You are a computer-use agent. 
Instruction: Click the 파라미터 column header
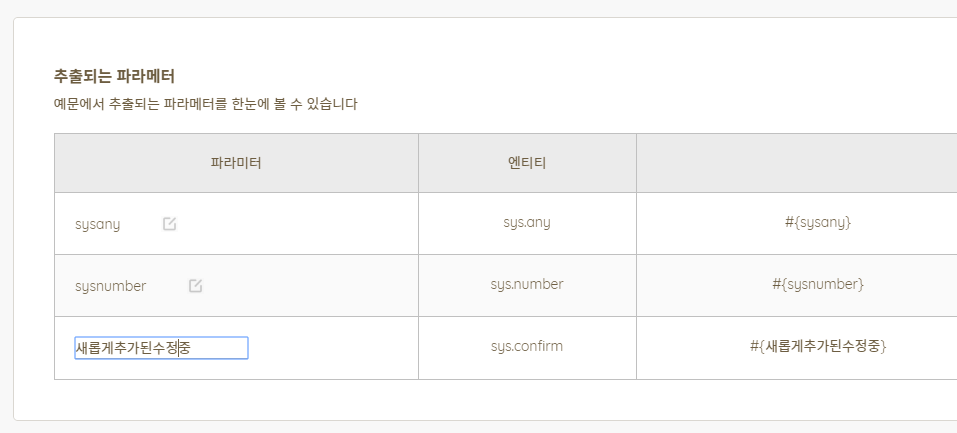pos(236,163)
